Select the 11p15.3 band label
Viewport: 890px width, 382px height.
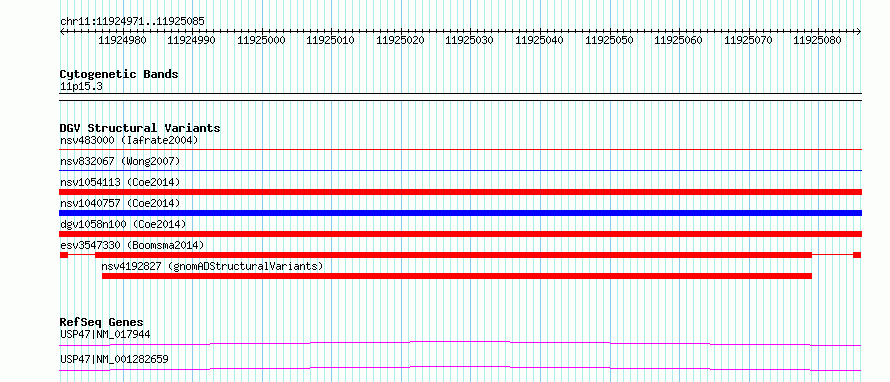click(x=81, y=87)
